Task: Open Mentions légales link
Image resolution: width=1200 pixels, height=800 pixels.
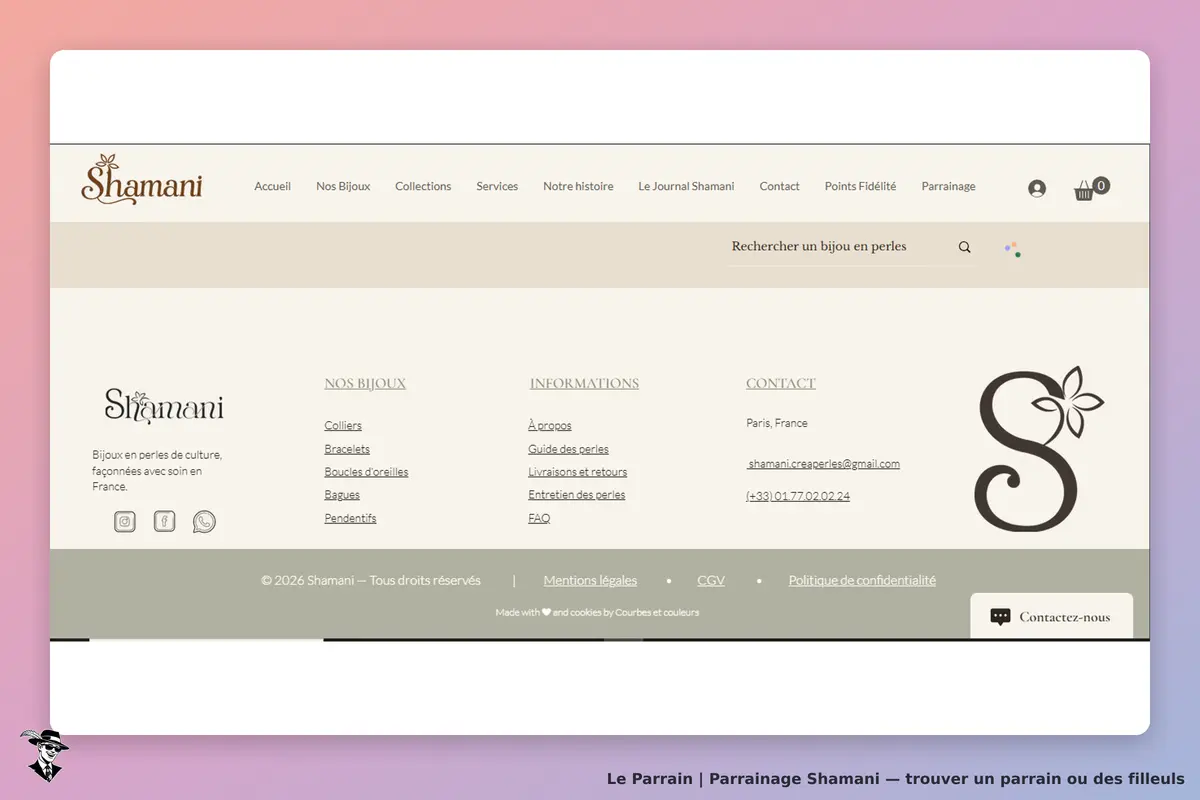Action: pyautogui.click(x=590, y=580)
